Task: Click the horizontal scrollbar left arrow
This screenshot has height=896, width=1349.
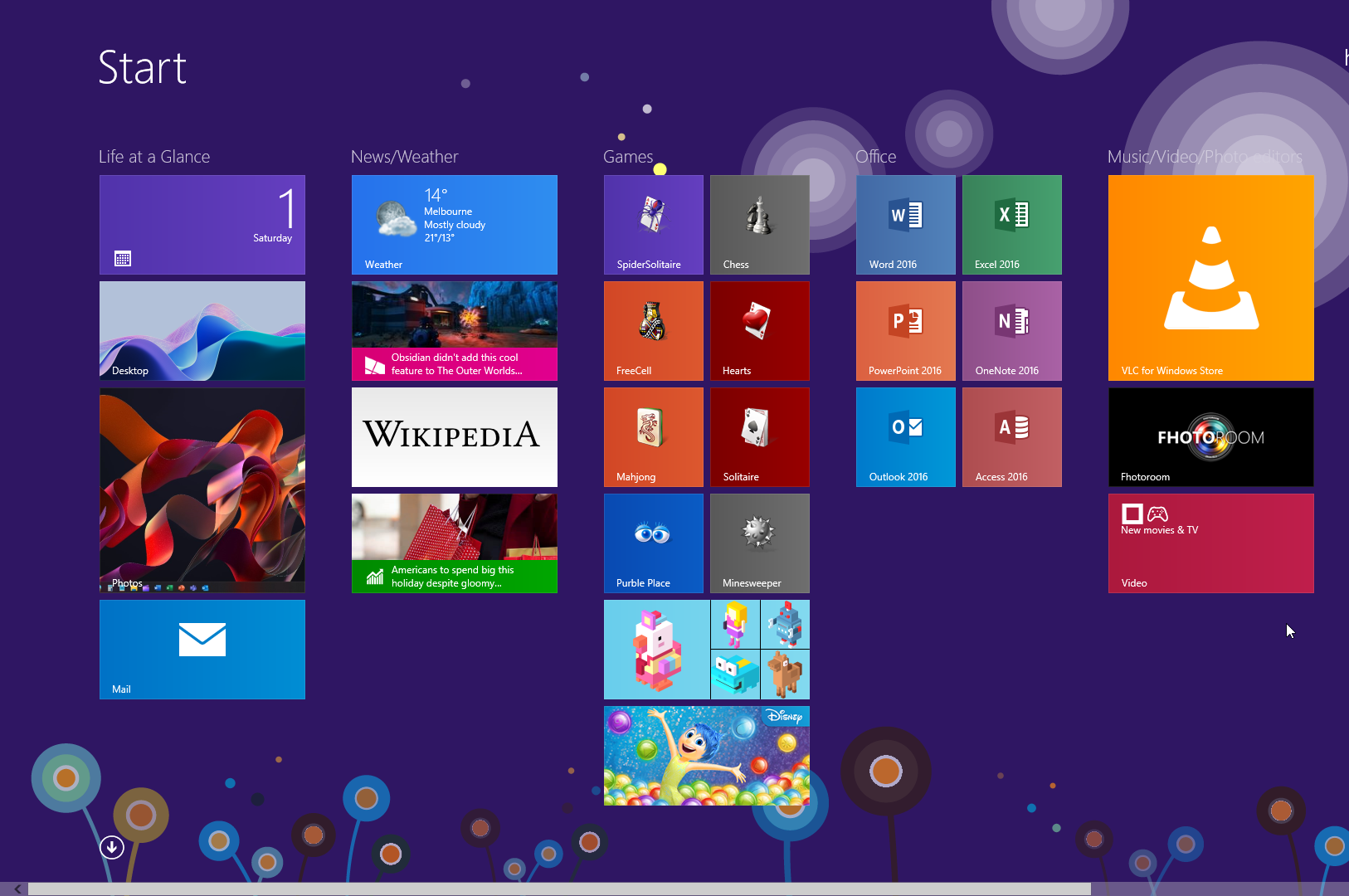Action: tap(17, 889)
